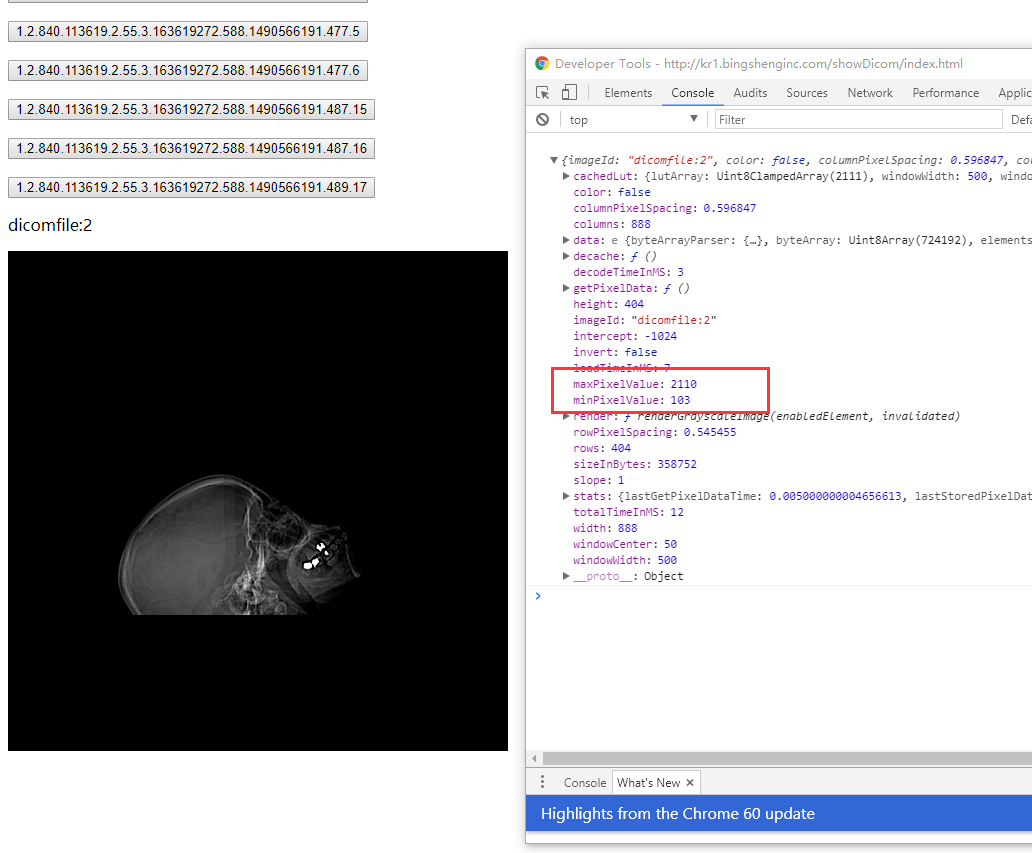Switch to the Elements tab
This screenshot has width=1032, height=853.
click(628, 92)
